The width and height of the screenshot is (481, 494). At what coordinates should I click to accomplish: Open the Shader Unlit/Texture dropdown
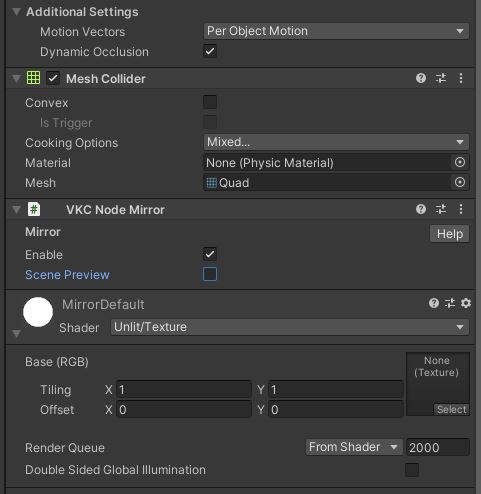pos(290,327)
